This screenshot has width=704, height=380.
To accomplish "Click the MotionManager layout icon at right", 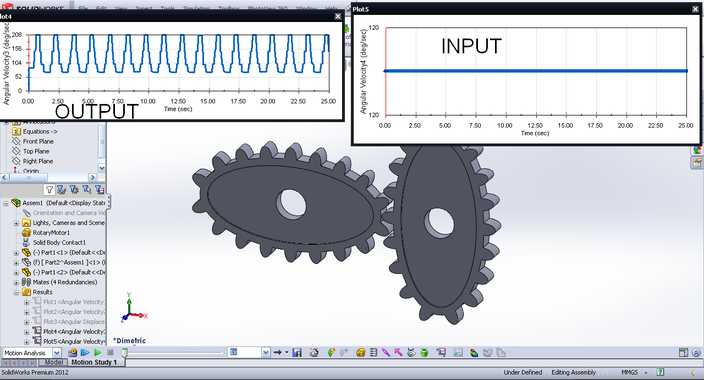I will pos(683,353).
